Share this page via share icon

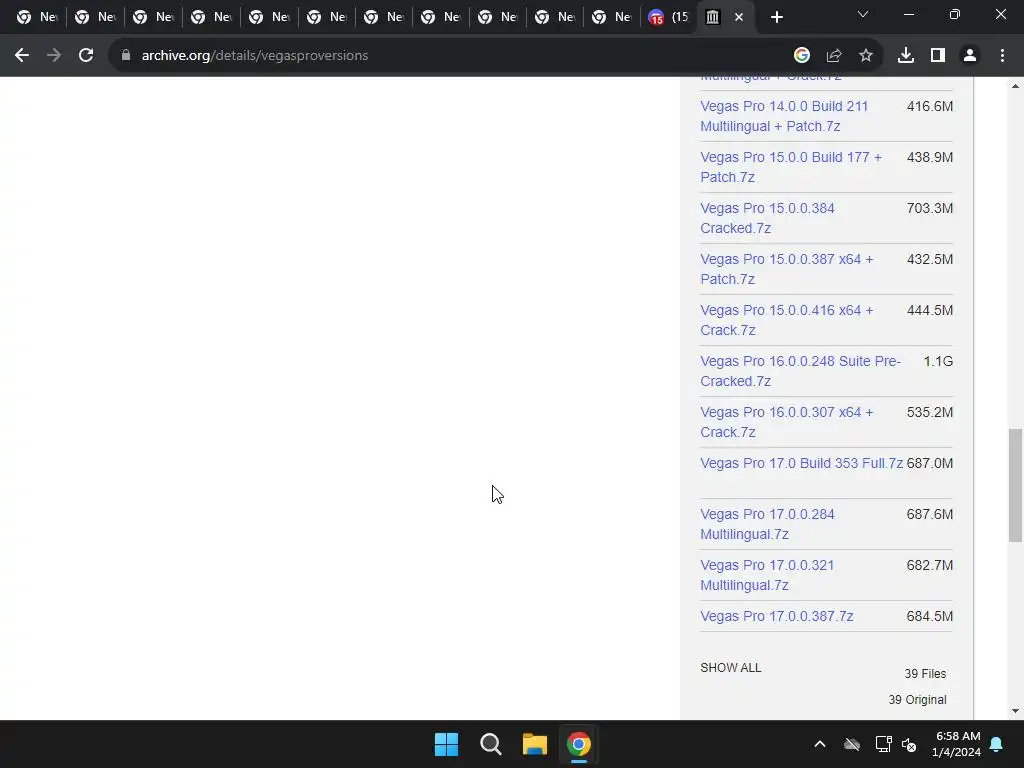pos(833,56)
